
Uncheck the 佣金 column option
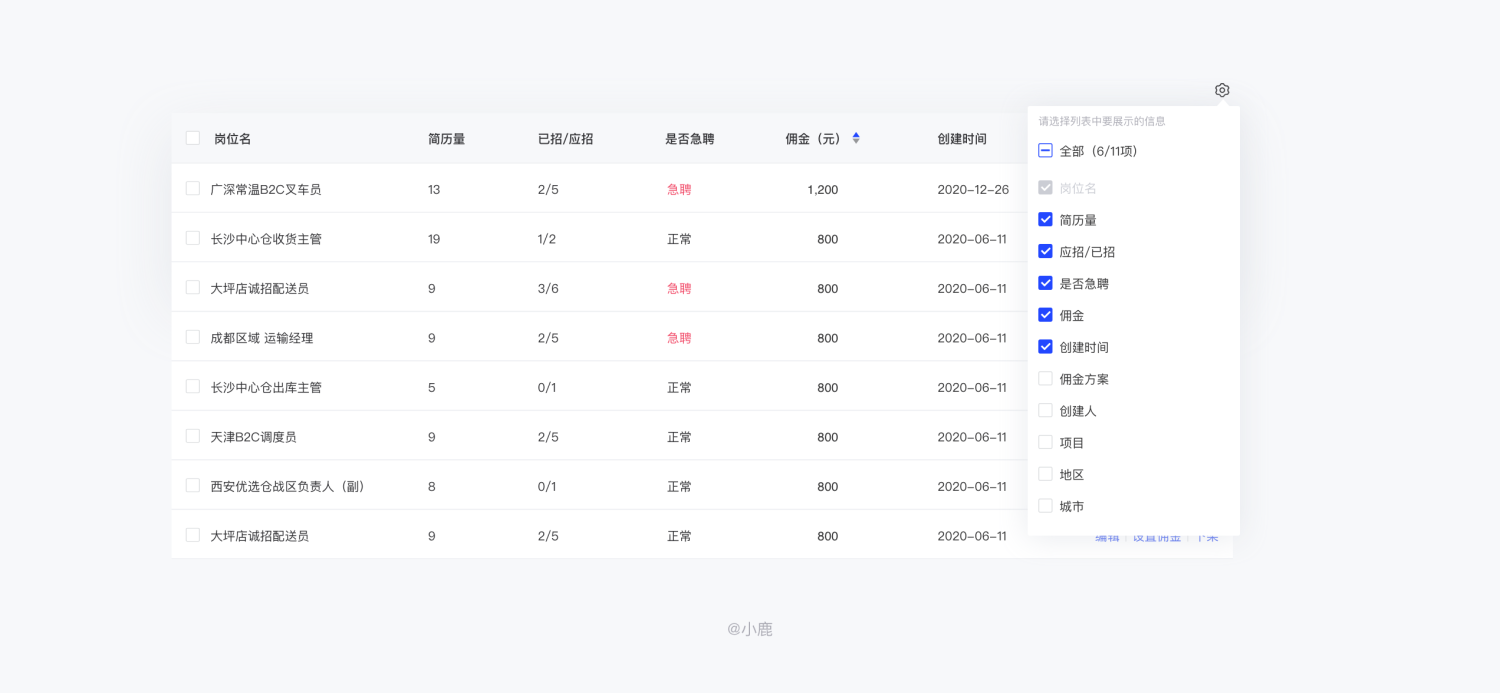1045,315
